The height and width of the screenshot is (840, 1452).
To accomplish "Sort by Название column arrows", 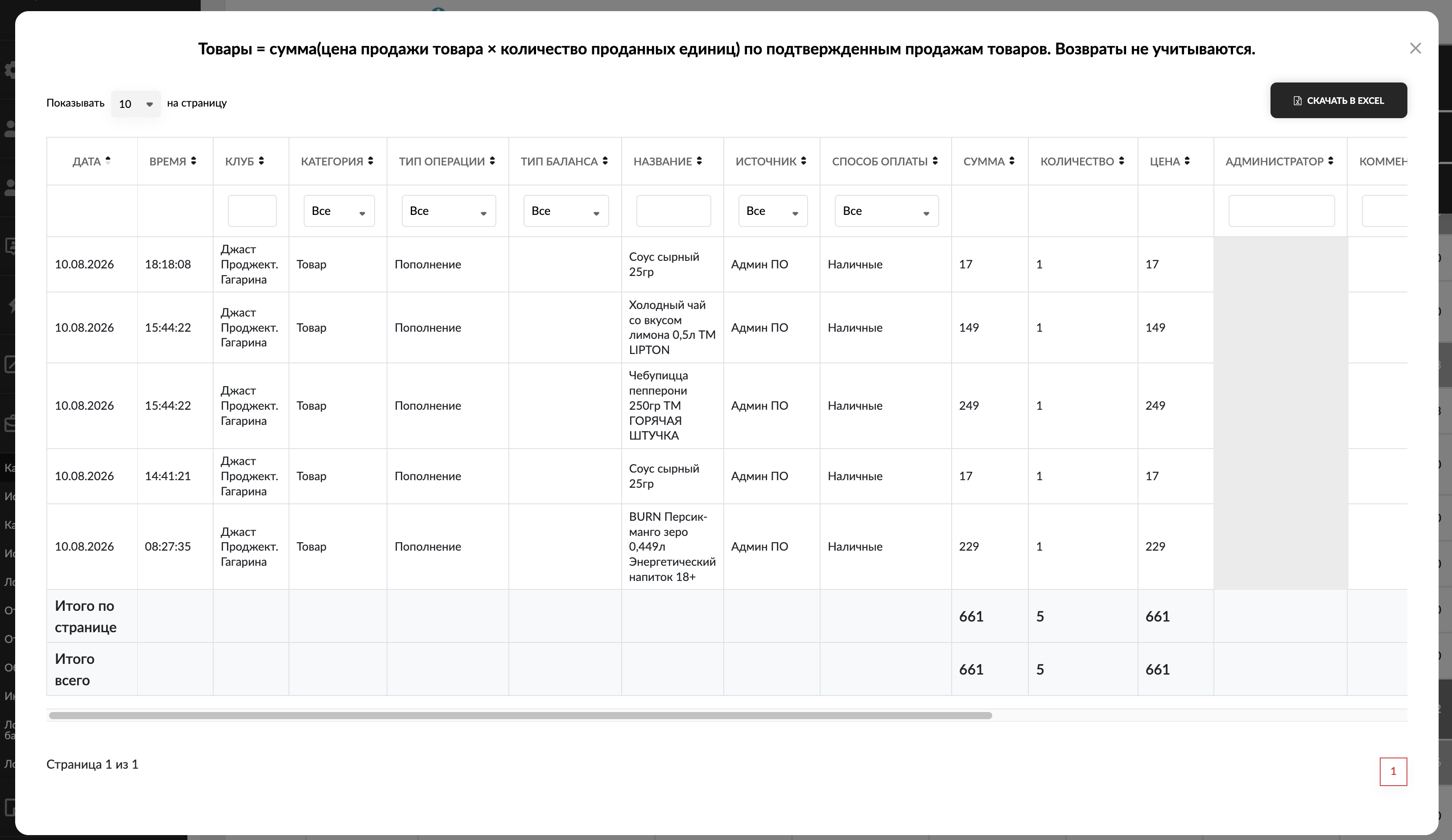I will click(699, 161).
